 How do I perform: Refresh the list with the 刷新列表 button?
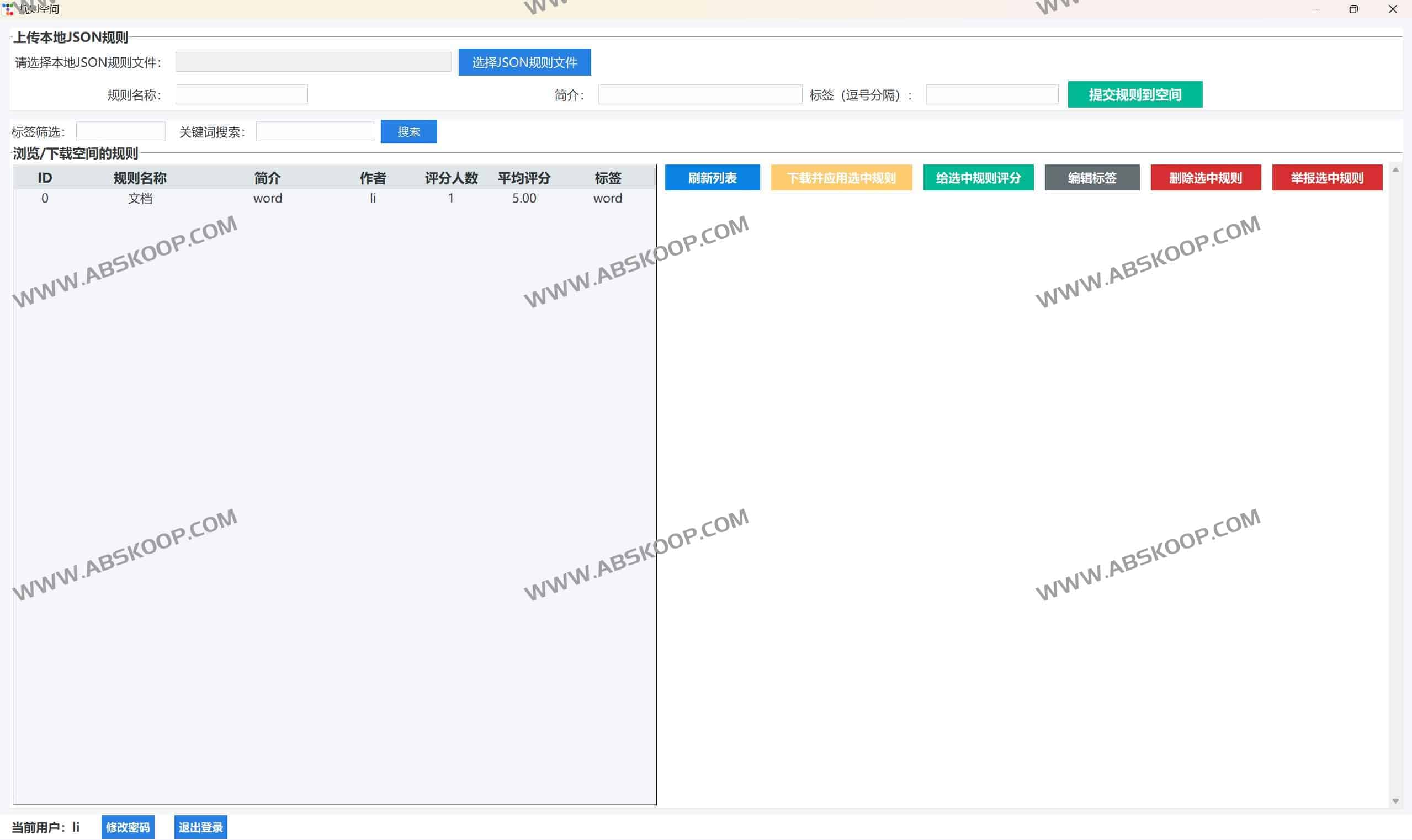click(x=712, y=178)
